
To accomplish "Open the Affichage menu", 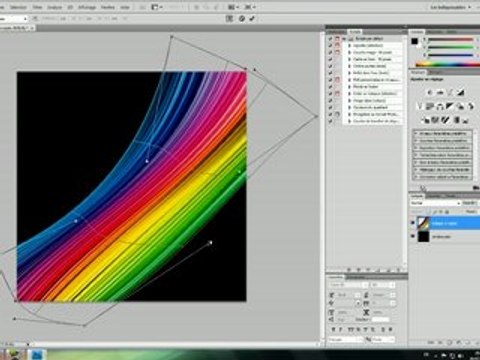I will point(87,7).
